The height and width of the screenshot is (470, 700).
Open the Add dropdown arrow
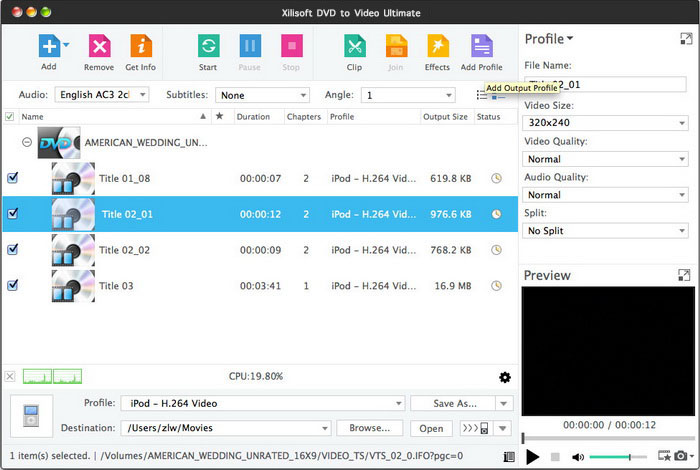(x=66, y=45)
